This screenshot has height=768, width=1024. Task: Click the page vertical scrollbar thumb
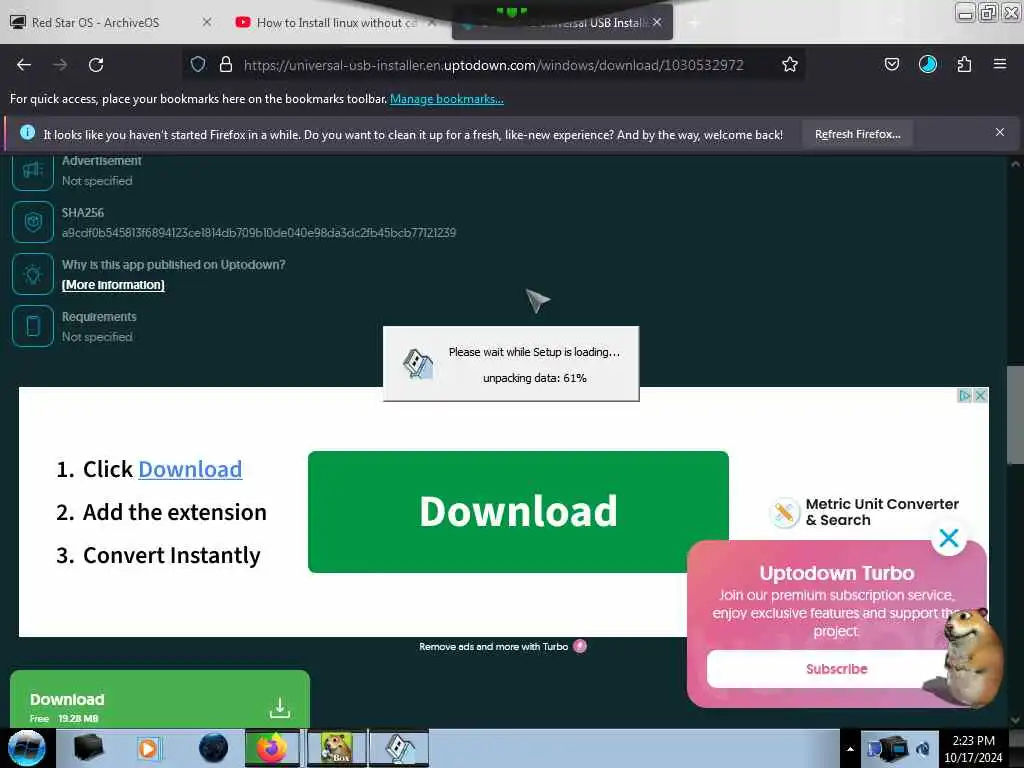(x=1014, y=415)
